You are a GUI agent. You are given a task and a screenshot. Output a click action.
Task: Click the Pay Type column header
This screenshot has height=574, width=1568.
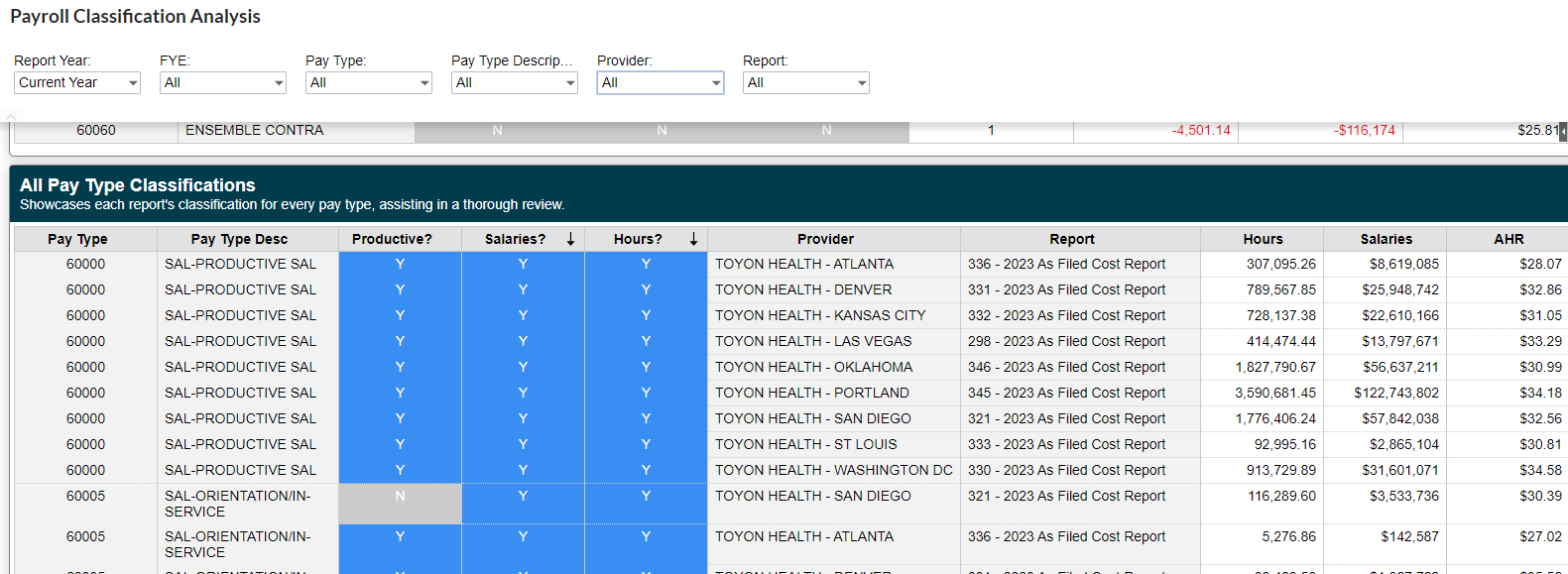point(85,239)
